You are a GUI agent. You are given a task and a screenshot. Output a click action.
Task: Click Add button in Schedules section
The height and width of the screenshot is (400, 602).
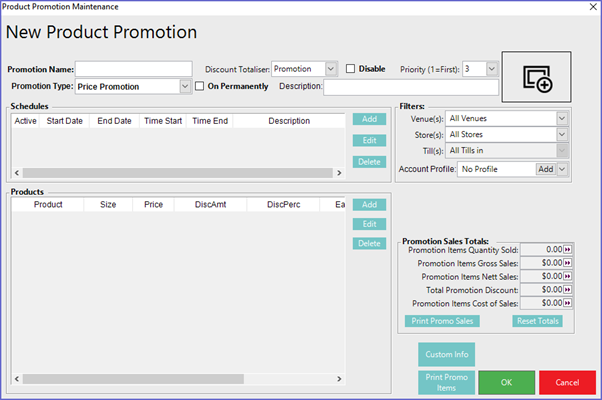[x=368, y=119]
